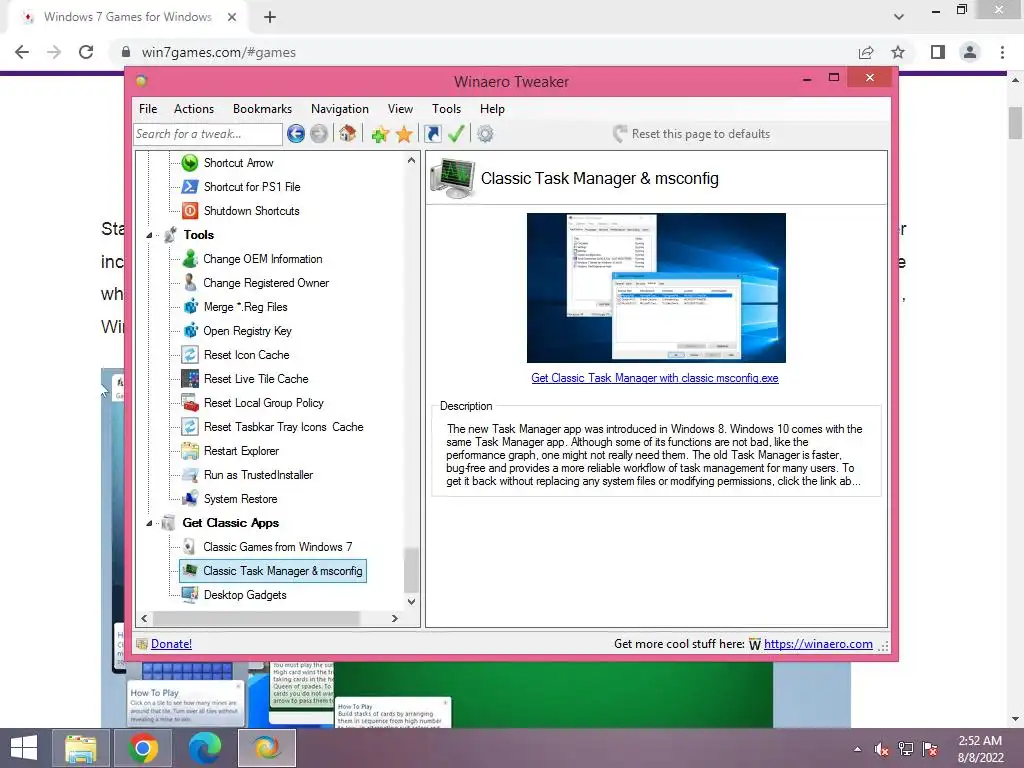Bookmark this page with Chrome star
Viewport: 1024px width, 768px height.
point(898,52)
